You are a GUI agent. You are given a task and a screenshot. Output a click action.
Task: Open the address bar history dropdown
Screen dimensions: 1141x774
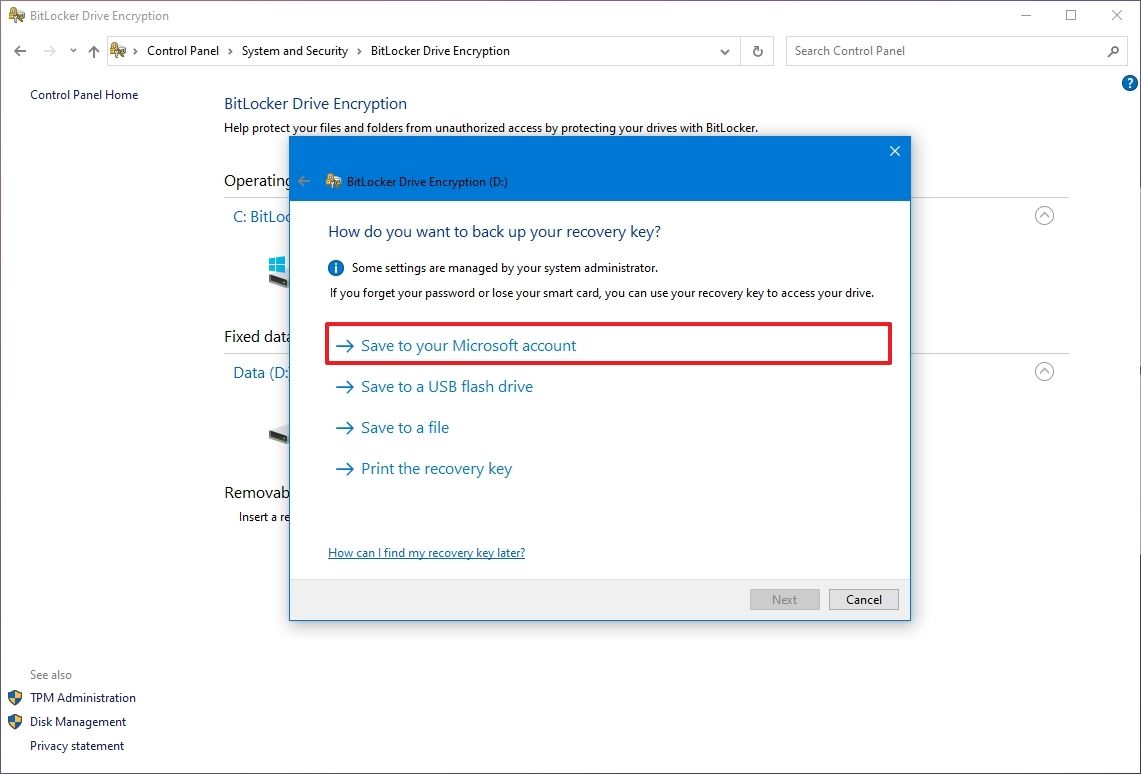coord(725,50)
